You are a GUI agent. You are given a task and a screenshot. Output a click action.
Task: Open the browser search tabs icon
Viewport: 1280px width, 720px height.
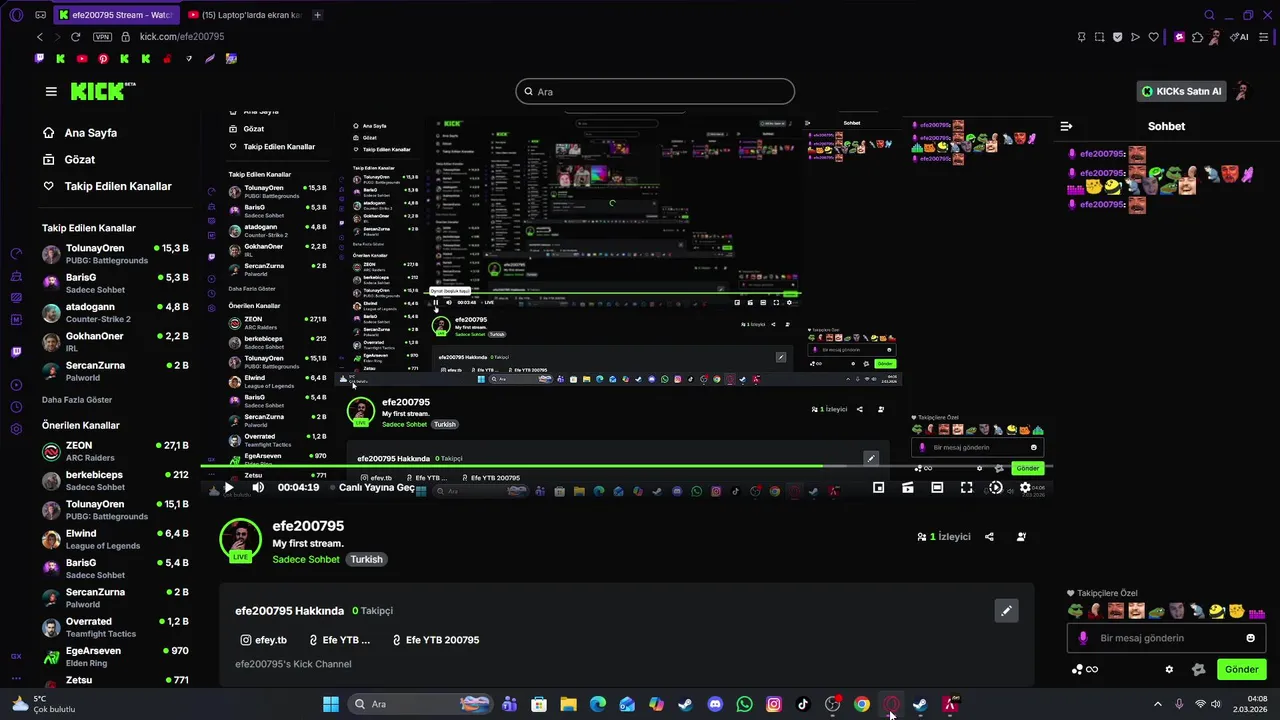[1209, 15]
